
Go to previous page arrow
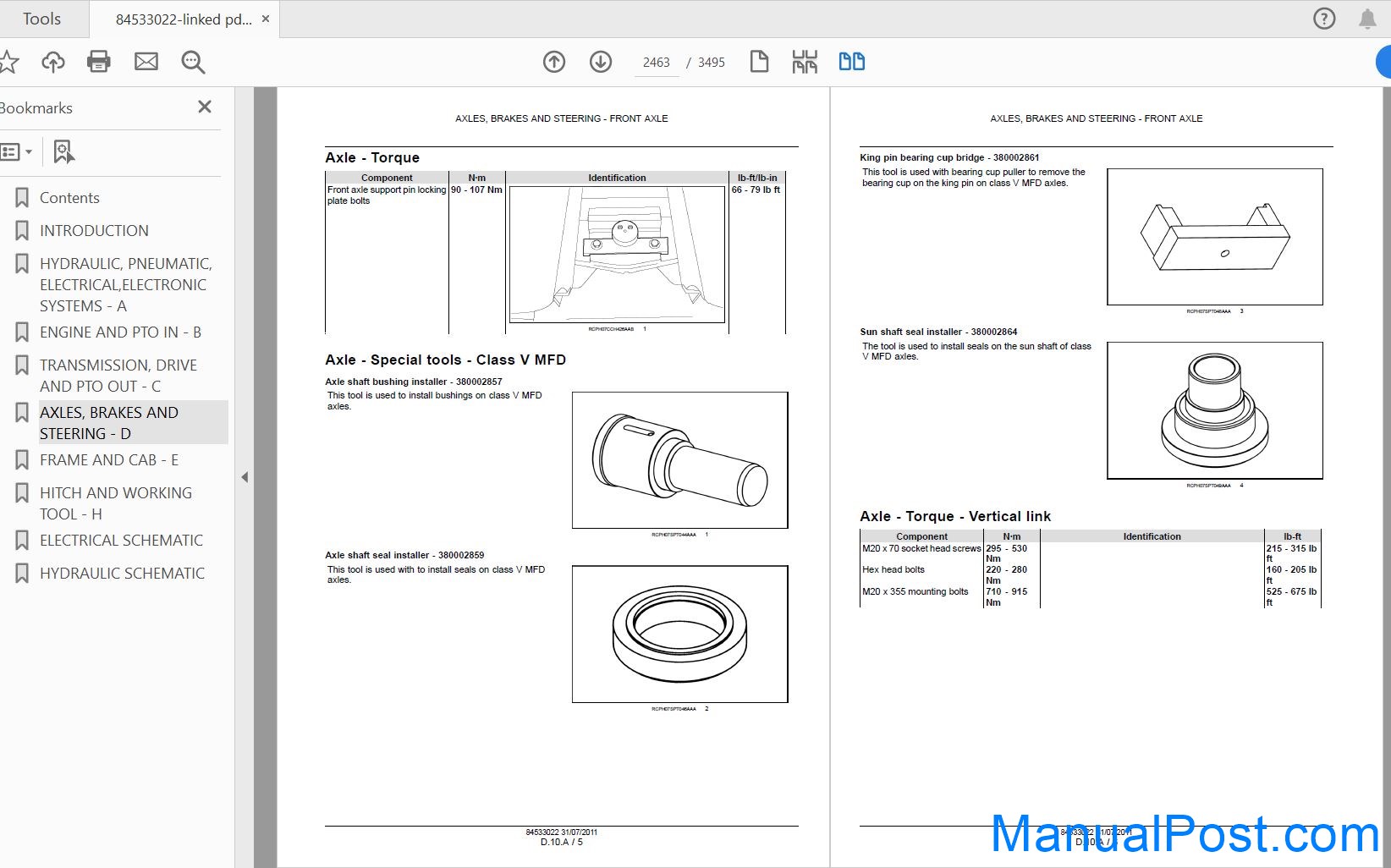coord(554,62)
